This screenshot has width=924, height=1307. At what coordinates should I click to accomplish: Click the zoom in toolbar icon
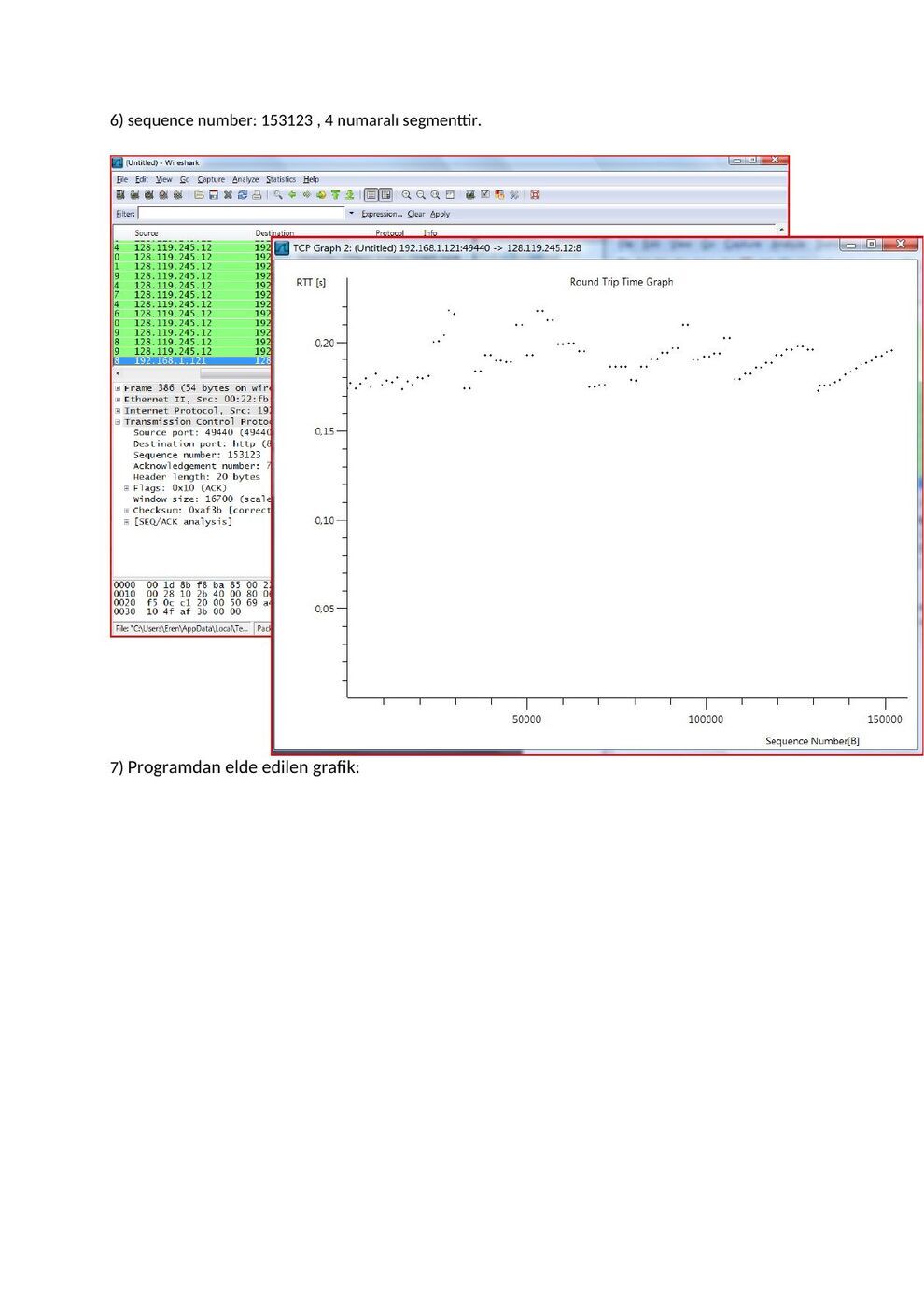(x=407, y=195)
